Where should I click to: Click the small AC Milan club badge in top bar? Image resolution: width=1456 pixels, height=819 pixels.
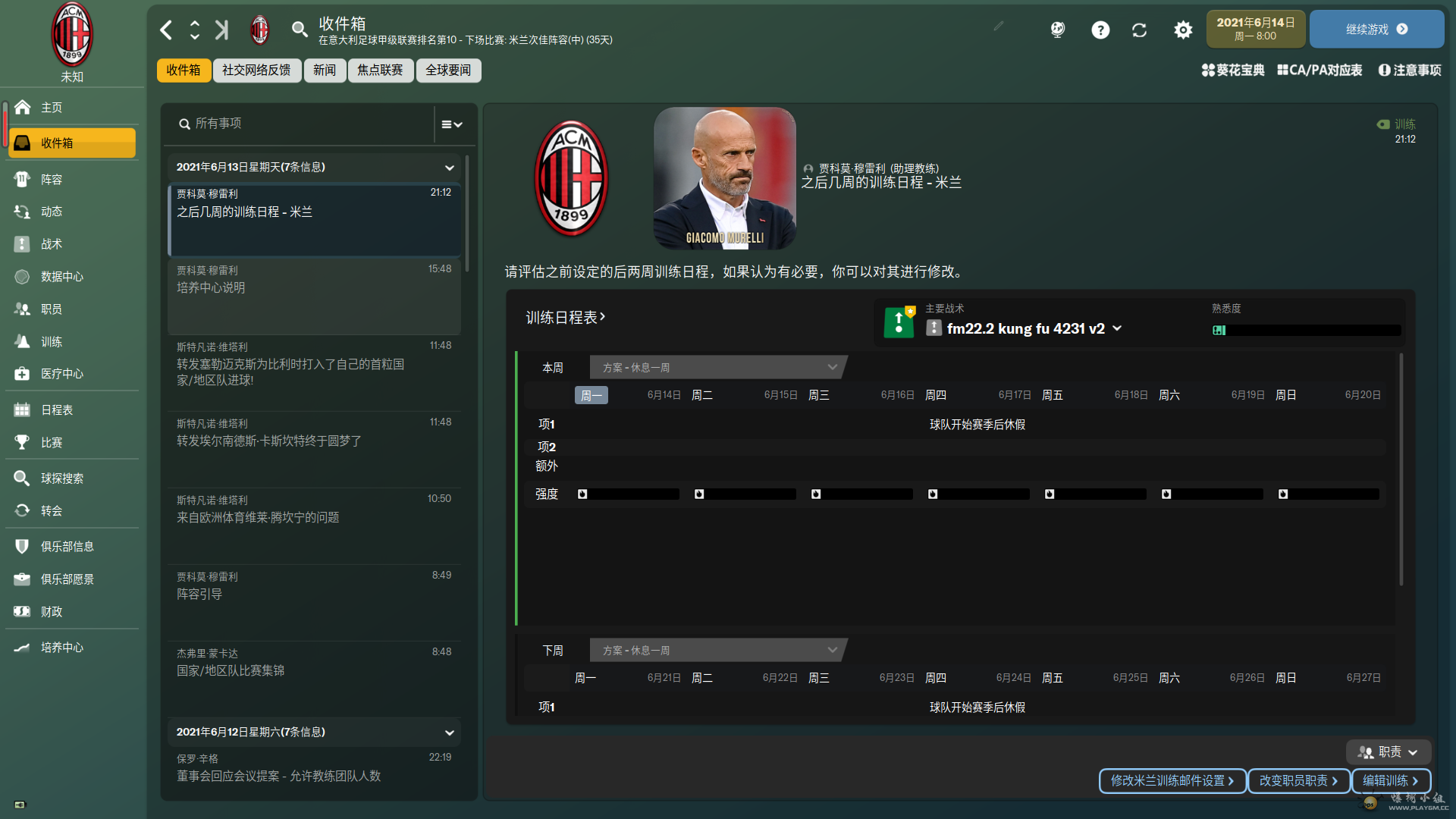coord(260,30)
